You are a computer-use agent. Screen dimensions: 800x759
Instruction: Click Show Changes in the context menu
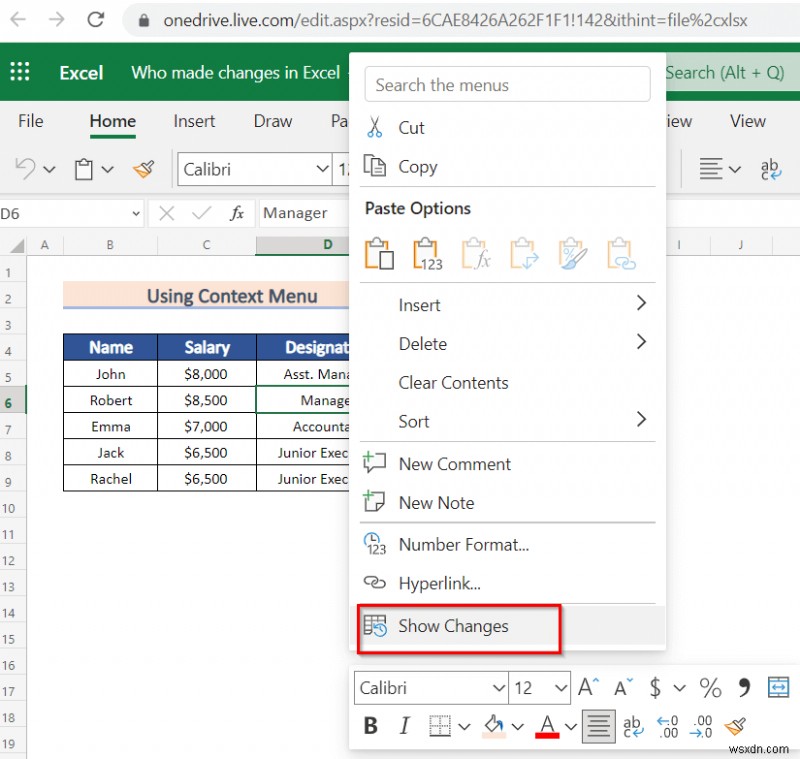(453, 626)
